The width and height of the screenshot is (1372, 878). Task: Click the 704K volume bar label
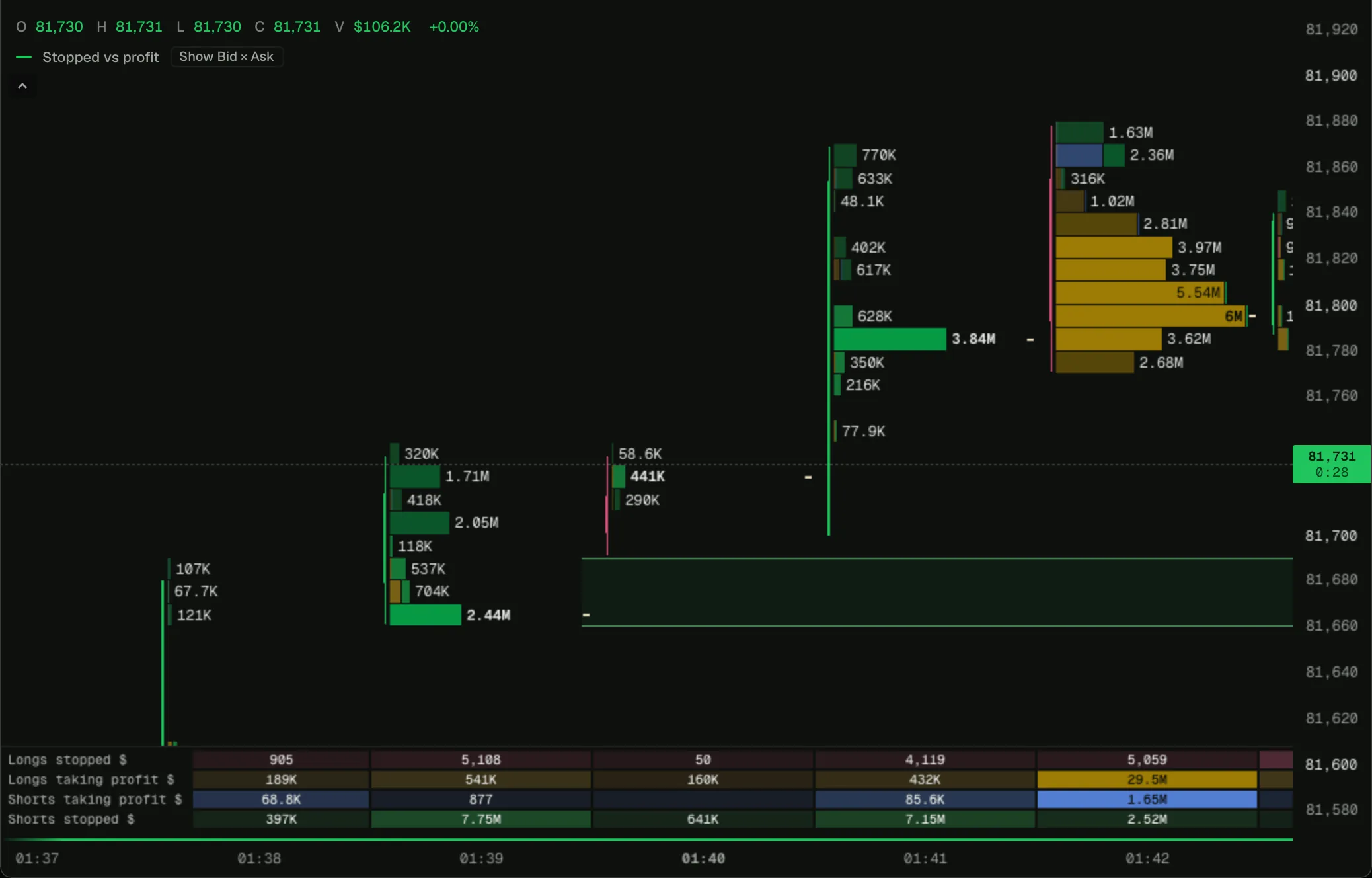click(x=432, y=592)
